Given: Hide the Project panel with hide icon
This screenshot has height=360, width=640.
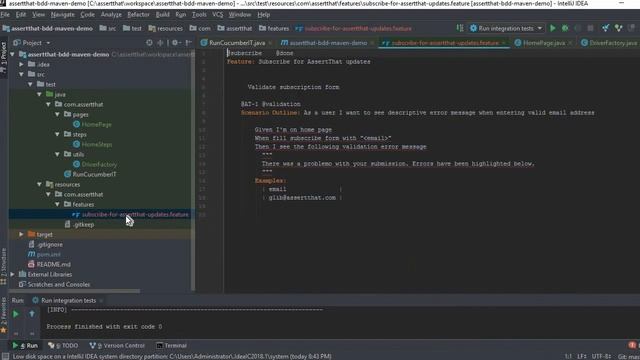Looking at the screenshot, I should pos(188,42).
